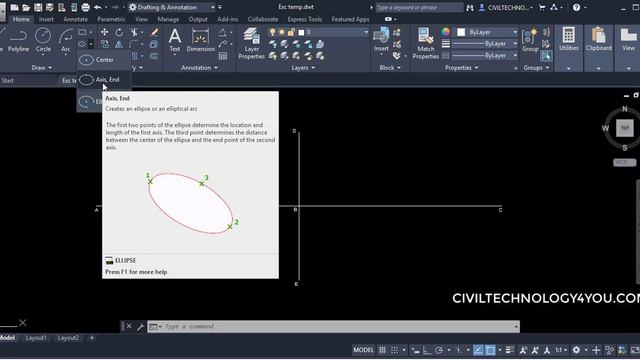Click the Autodesk App Store cart icon
Screen dimensions: 640x360
[542, 7]
